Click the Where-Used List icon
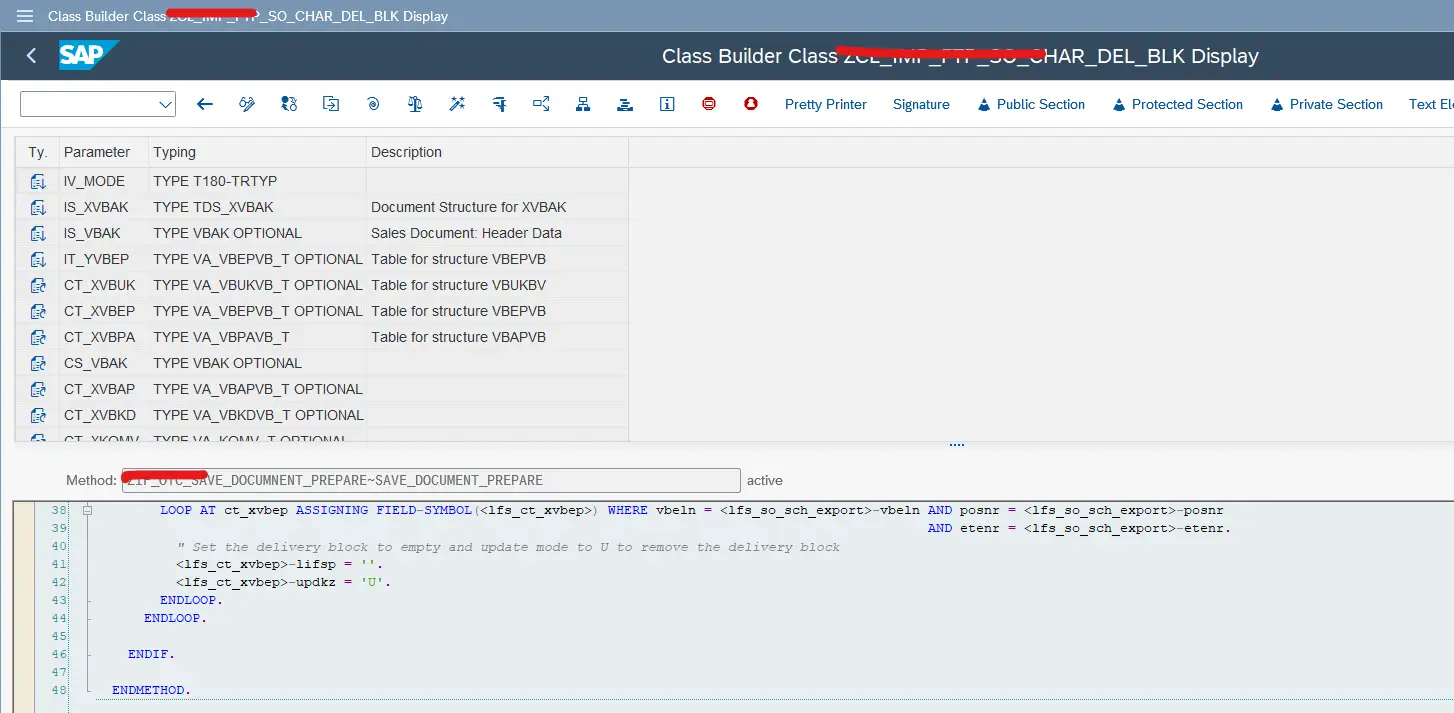This screenshot has height=713, width=1454. (x=499, y=104)
